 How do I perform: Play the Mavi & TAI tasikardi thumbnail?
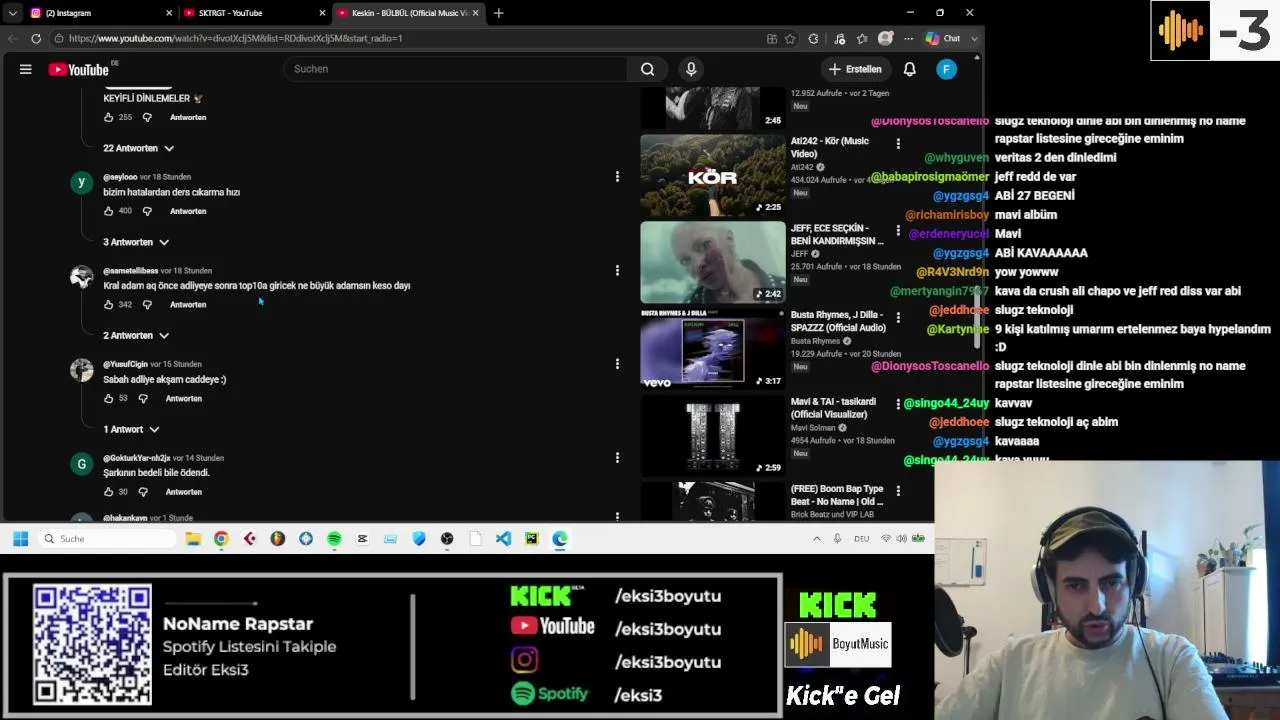pyautogui.click(x=713, y=436)
